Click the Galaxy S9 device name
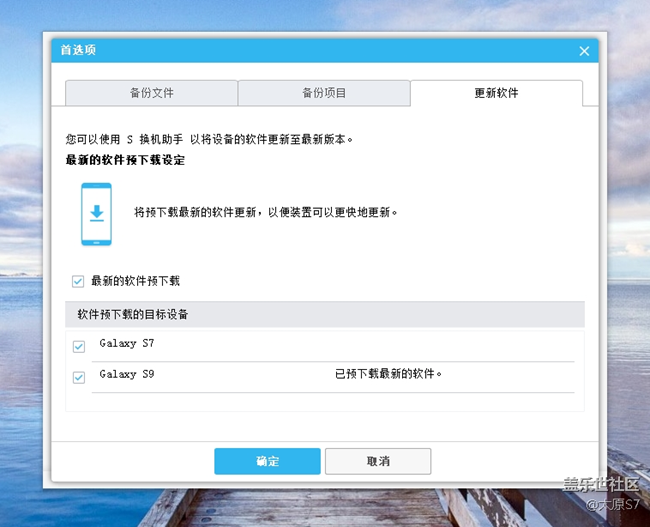 click(127, 374)
